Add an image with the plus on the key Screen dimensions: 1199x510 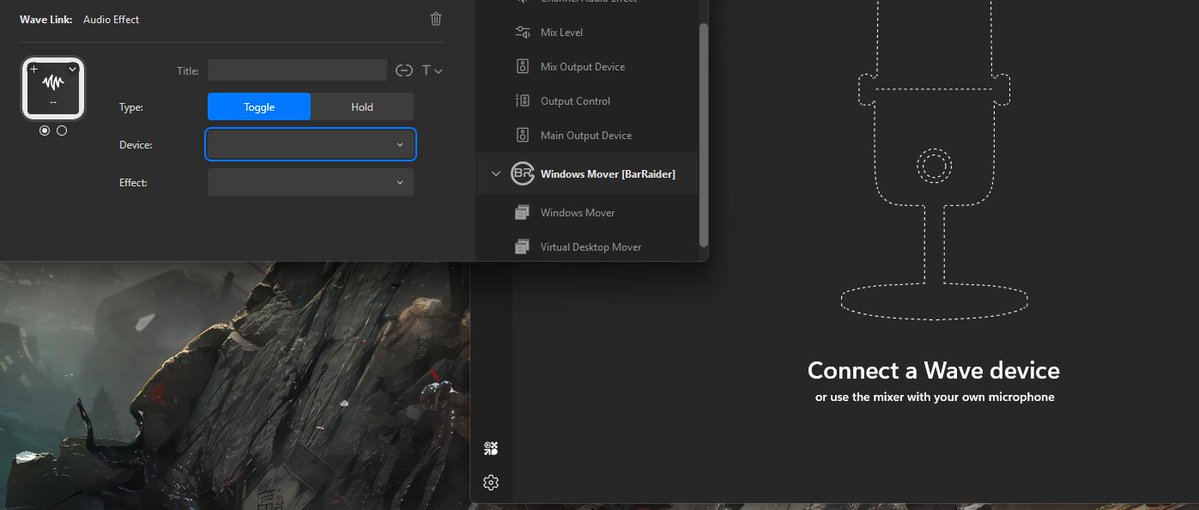(34, 69)
